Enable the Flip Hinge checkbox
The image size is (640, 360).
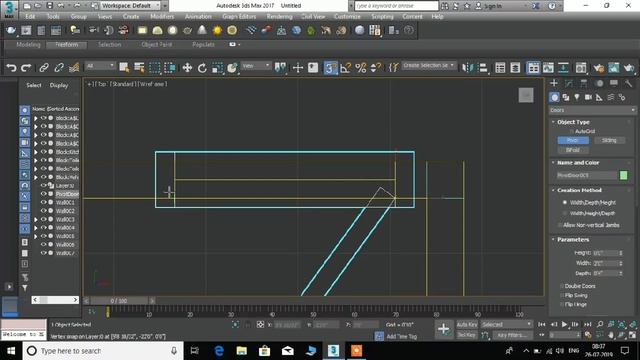562,304
